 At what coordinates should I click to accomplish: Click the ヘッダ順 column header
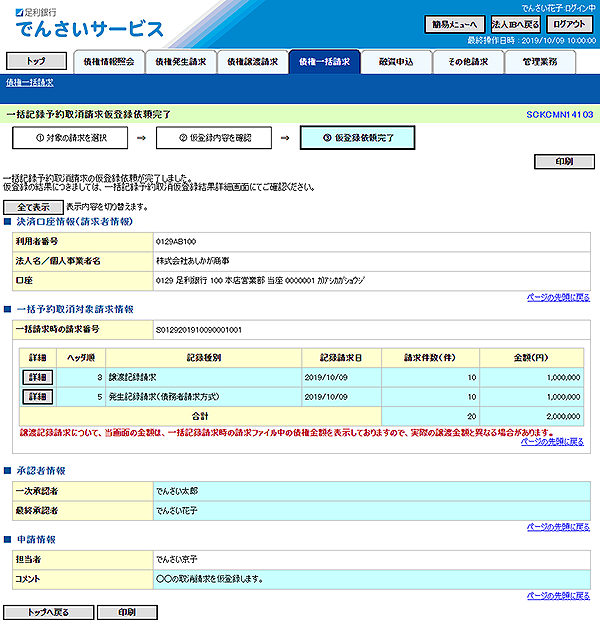(x=81, y=358)
